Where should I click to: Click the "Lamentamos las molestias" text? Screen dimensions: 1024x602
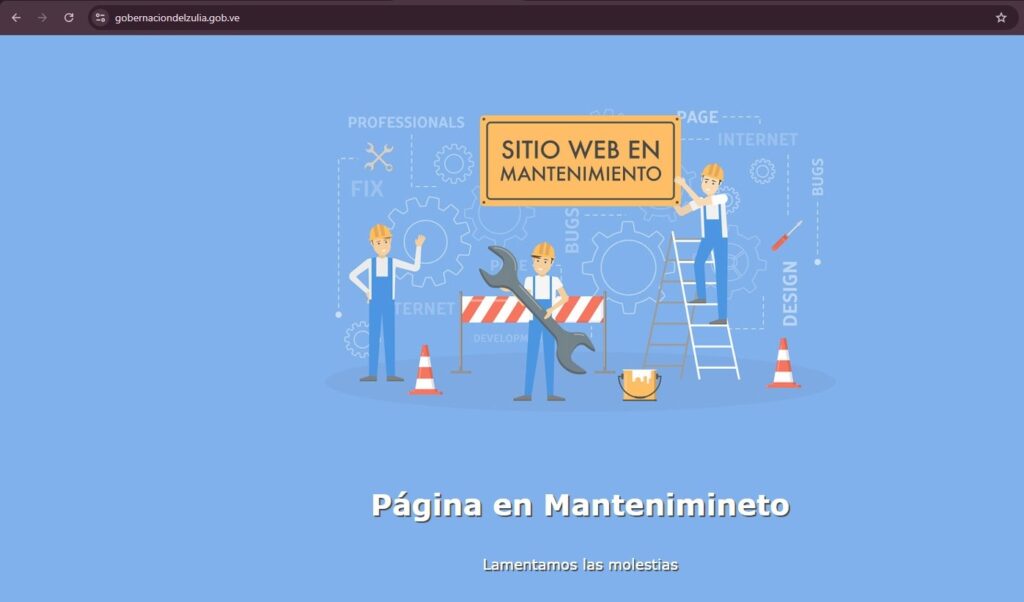580,565
